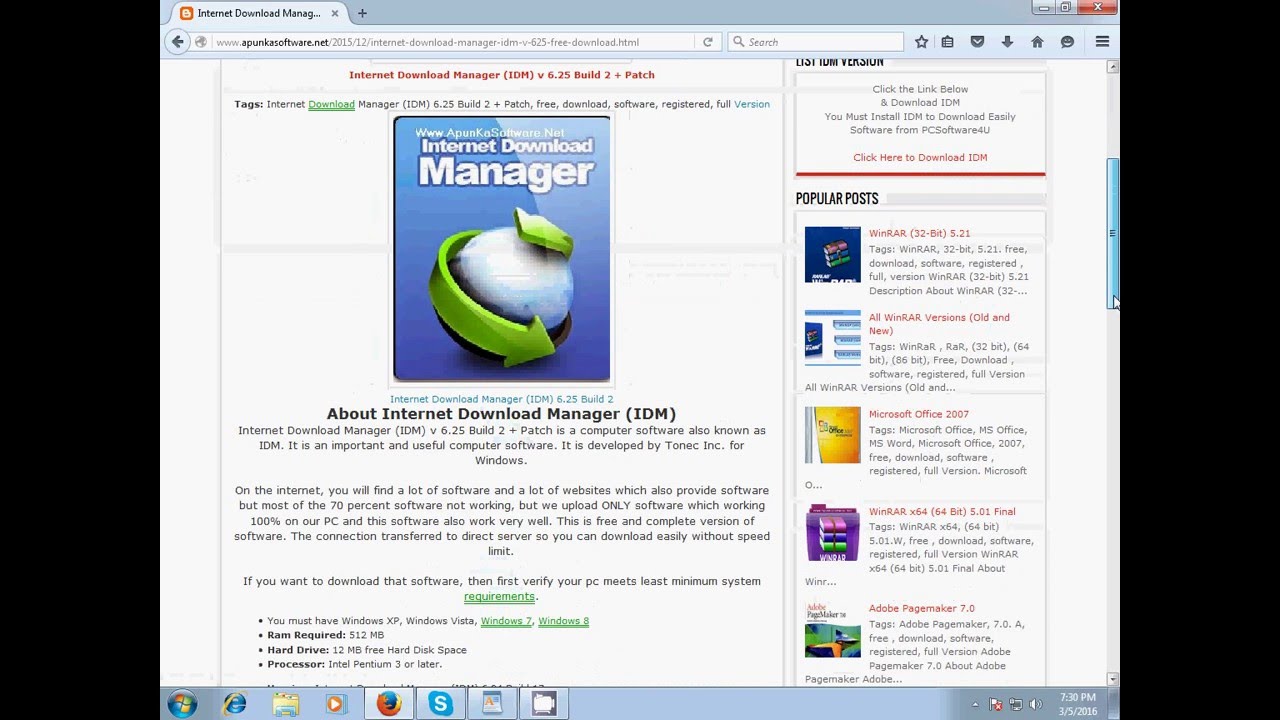Open Internet Download Manager (IDM) 6.25 Build 2 caption link
This screenshot has height=720, width=1280.
[x=502, y=399]
